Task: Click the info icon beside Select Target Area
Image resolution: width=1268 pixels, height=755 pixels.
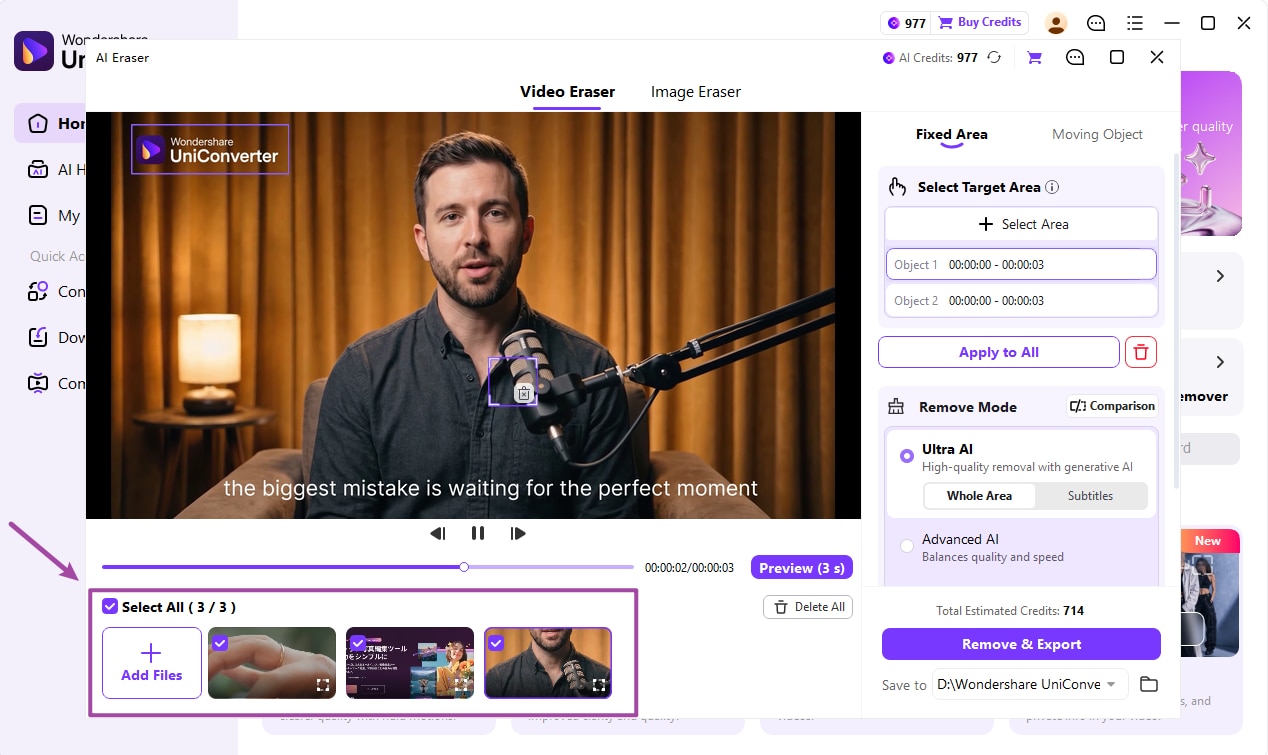Action: [x=1052, y=187]
